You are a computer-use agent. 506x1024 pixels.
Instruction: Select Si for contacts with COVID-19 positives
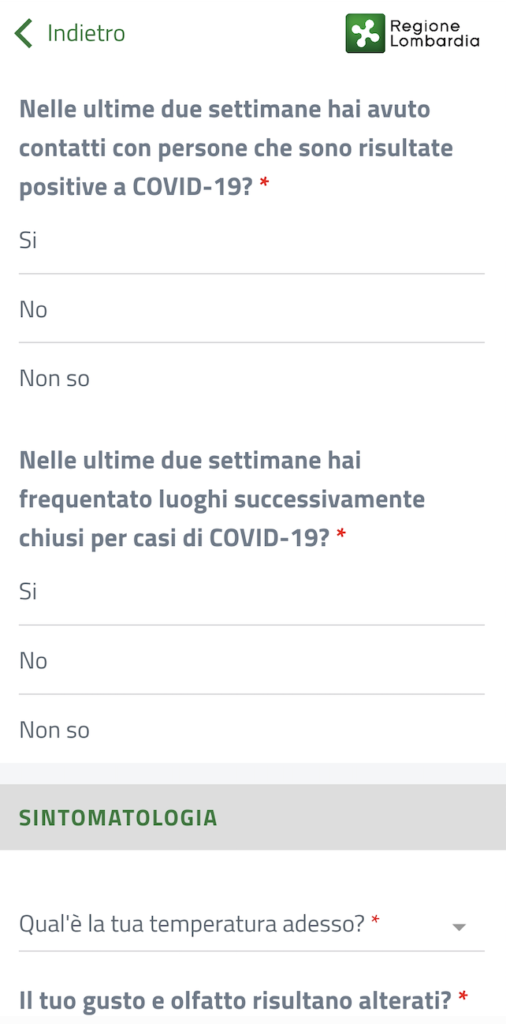point(251,240)
